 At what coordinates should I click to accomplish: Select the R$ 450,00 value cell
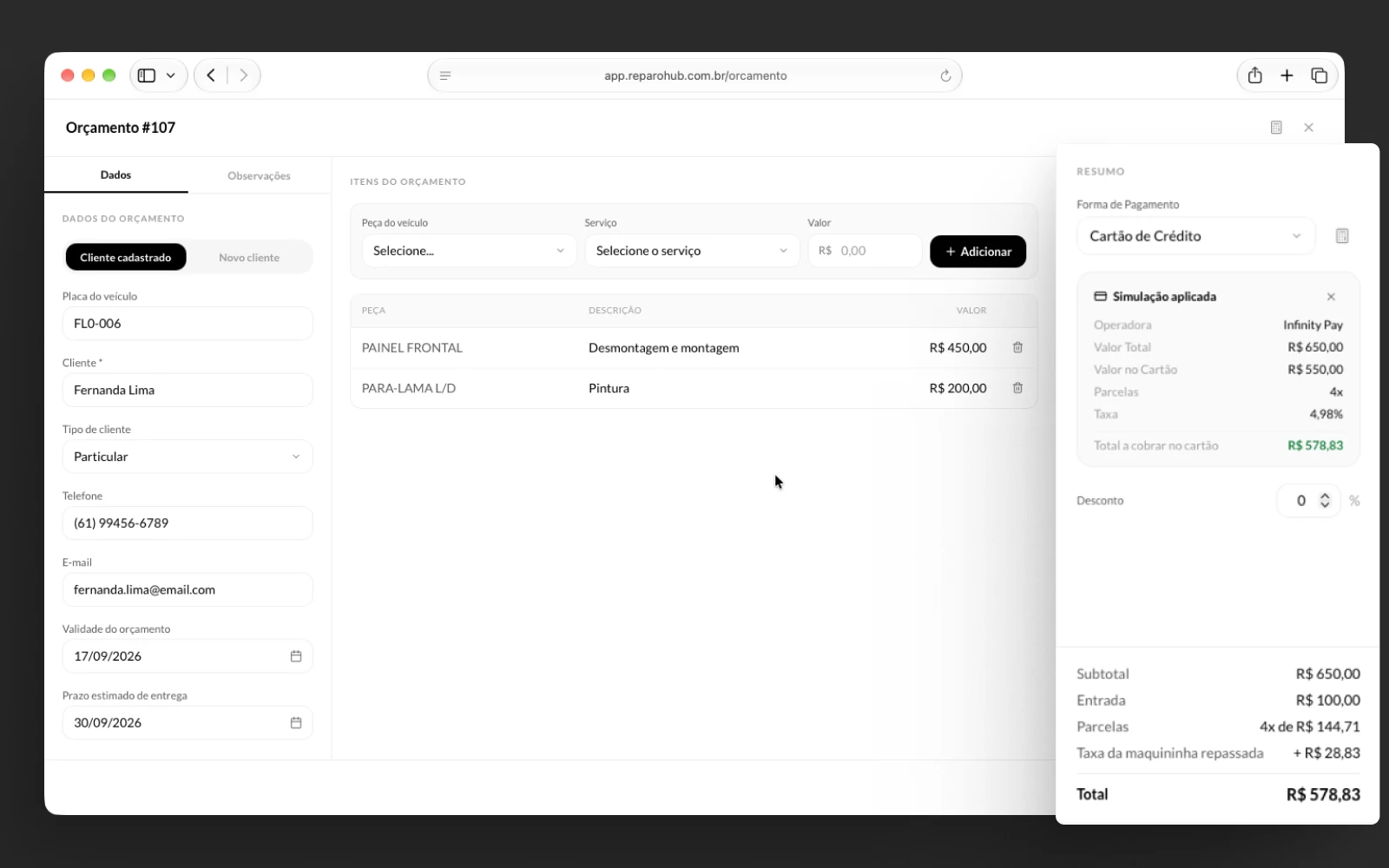[958, 347]
